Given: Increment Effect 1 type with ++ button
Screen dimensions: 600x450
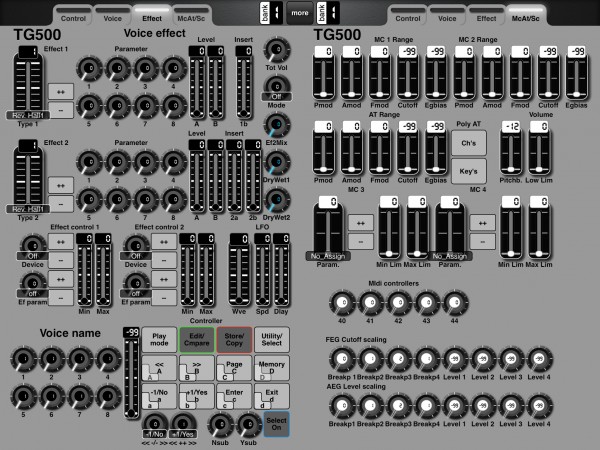Looking at the screenshot, I should (x=61, y=92).
